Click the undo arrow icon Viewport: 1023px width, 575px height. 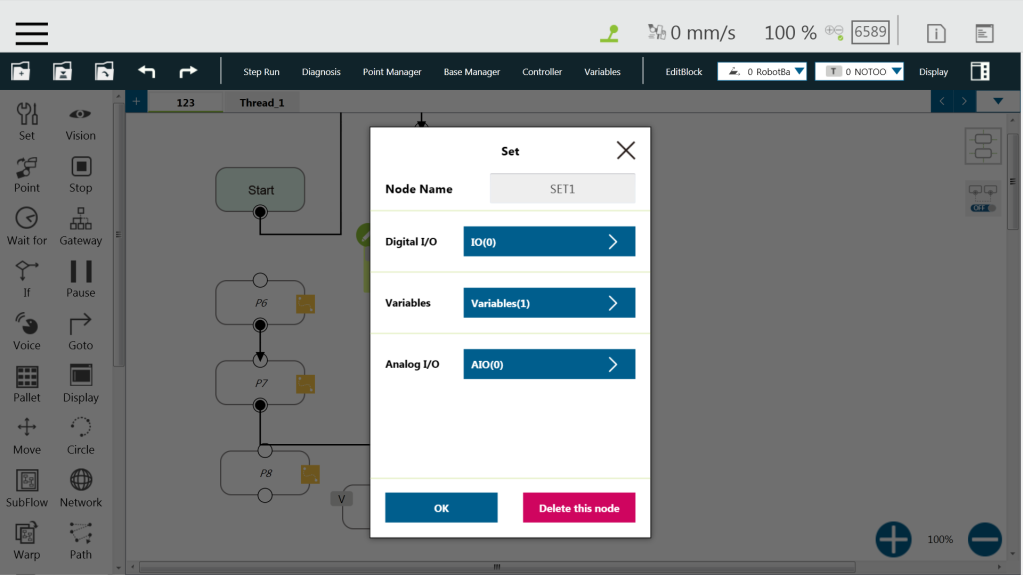pos(146,72)
